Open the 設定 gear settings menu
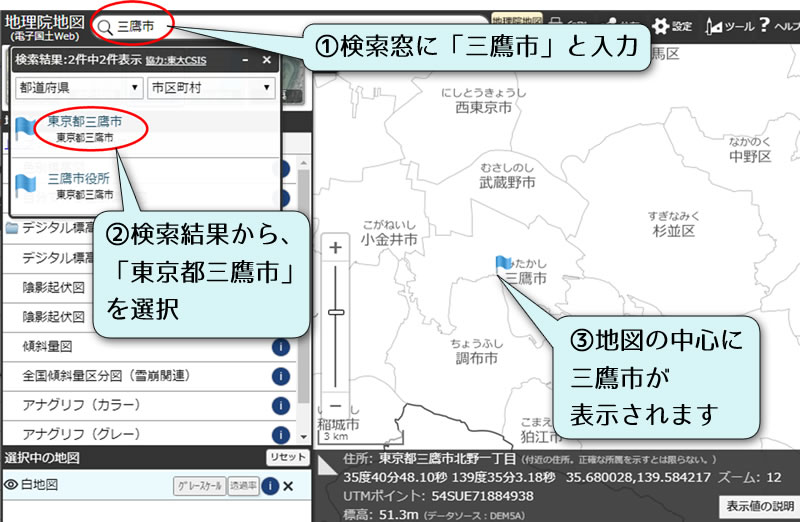 [x=672, y=26]
